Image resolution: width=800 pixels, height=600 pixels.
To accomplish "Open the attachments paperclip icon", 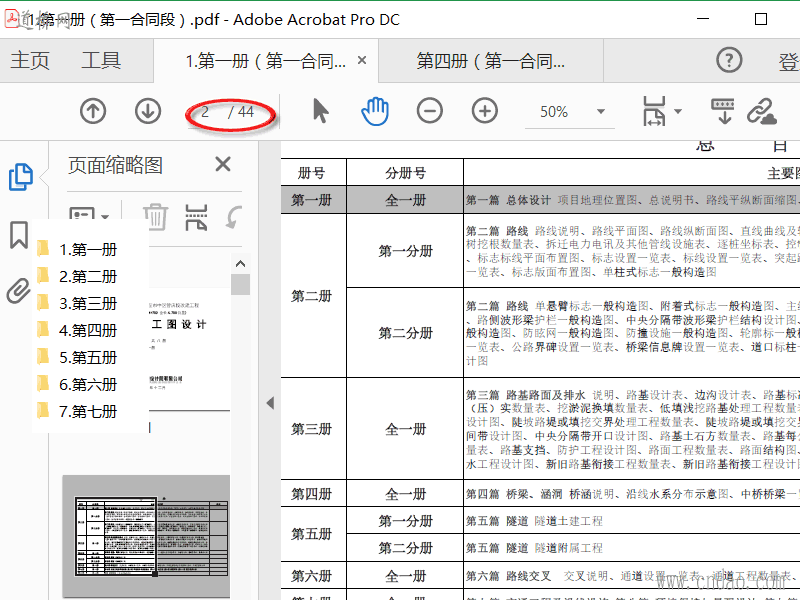I will point(18,292).
